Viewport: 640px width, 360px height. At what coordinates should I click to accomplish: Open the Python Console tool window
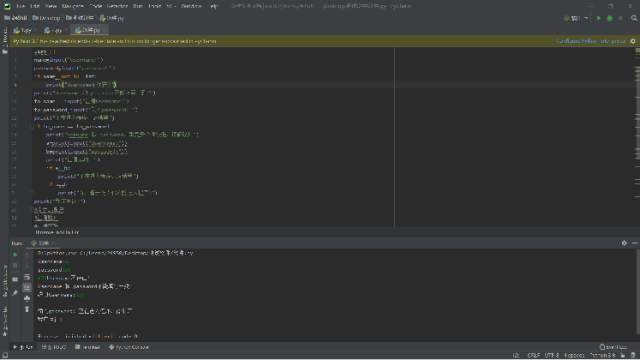129,347
